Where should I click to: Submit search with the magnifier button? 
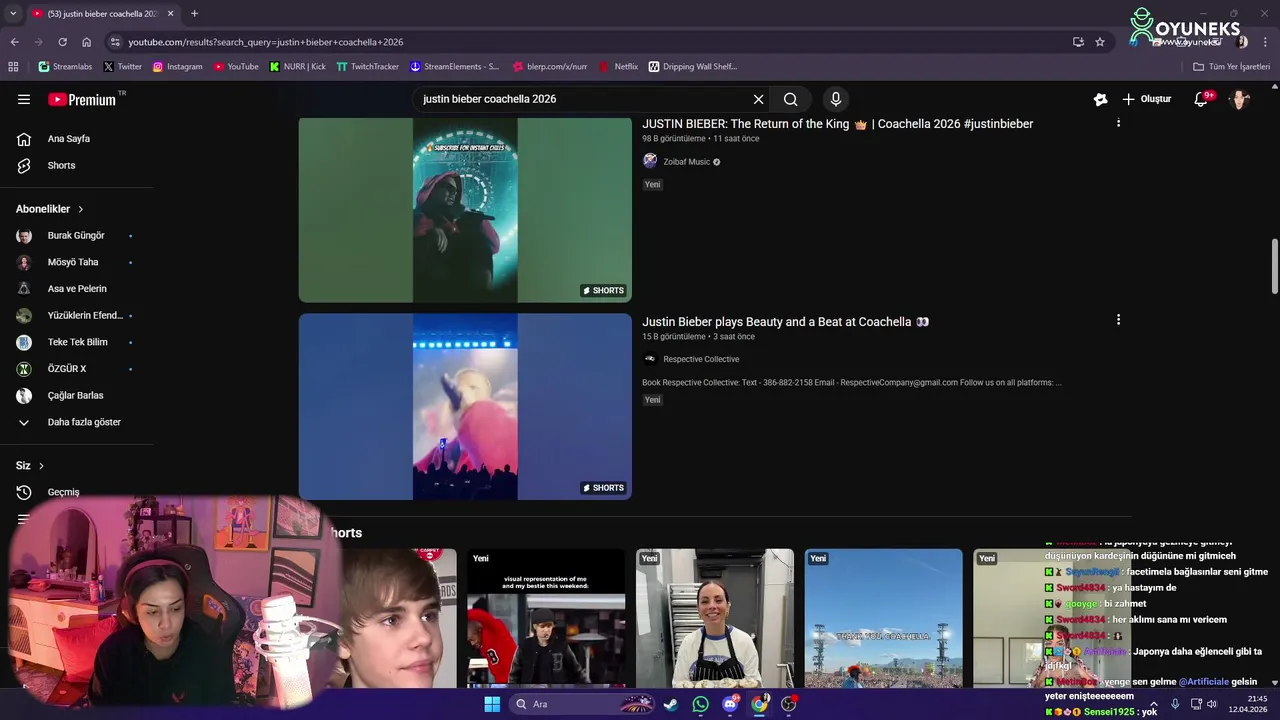790,99
